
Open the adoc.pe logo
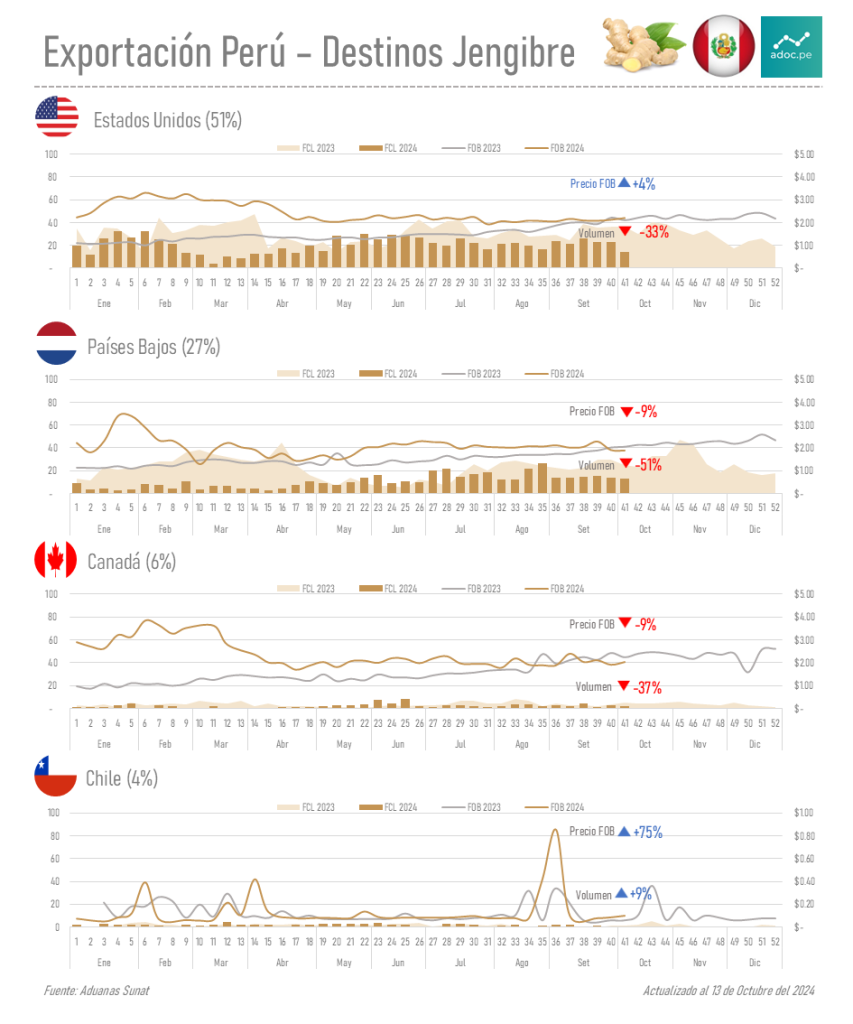click(x=791, y=46)
